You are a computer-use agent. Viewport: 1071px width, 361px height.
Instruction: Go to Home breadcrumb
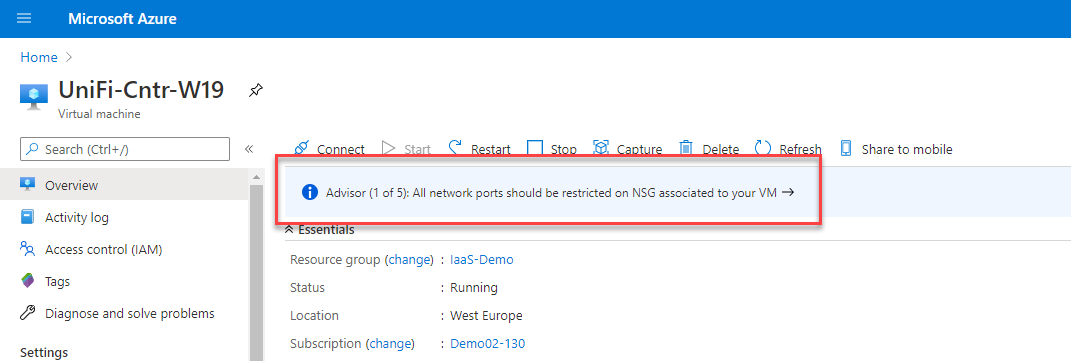[39, 57]
